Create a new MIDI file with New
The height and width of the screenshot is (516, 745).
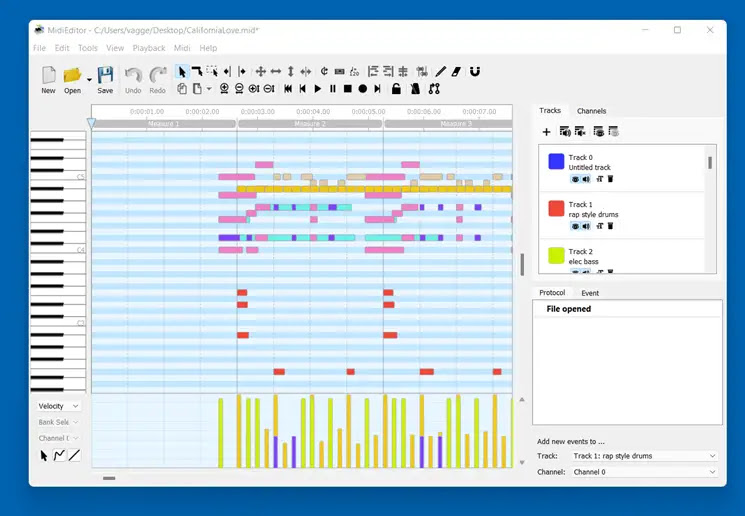48,80
